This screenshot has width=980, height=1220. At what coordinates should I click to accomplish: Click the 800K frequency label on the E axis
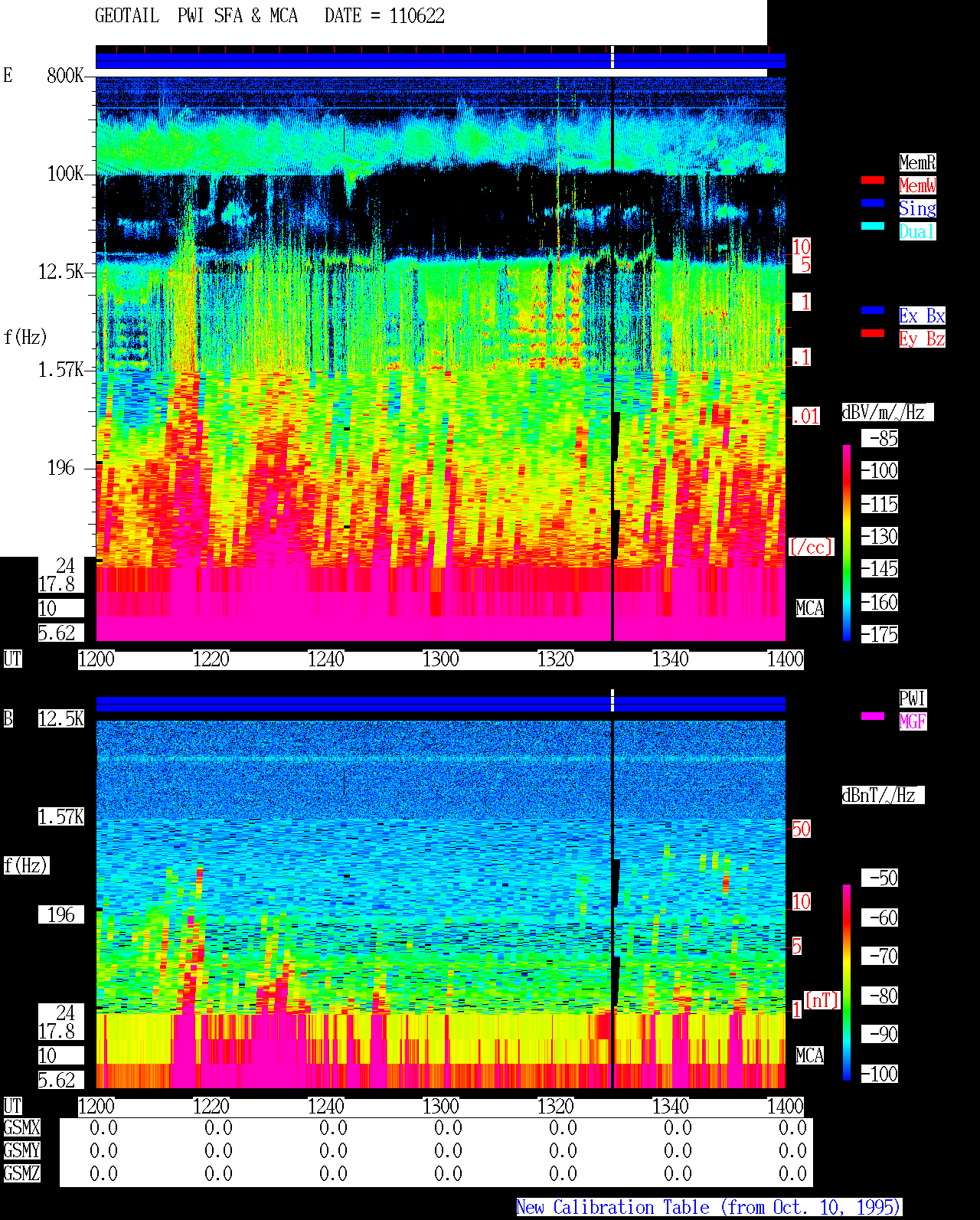point(65,76)
